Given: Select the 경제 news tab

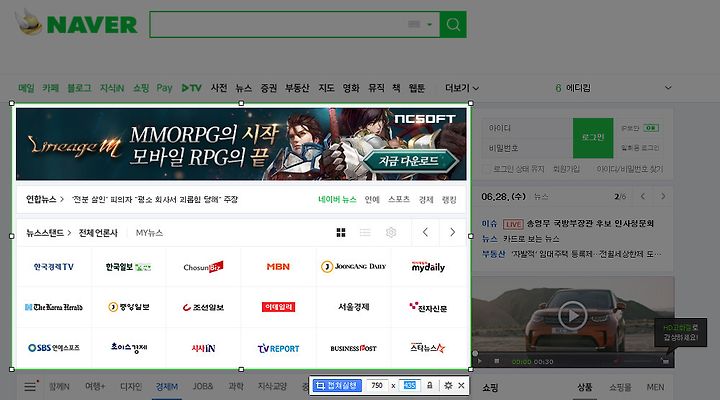Looking at the screenshot, I should 426,199.
